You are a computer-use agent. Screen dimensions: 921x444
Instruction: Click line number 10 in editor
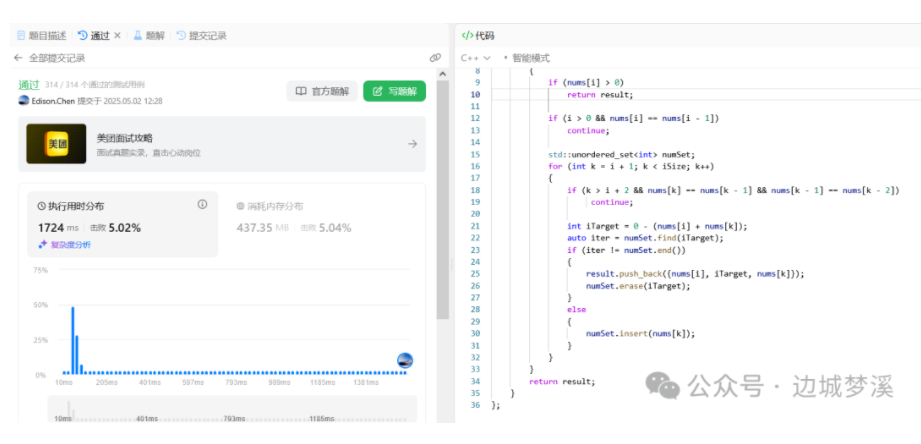click(x=476, y=94)
